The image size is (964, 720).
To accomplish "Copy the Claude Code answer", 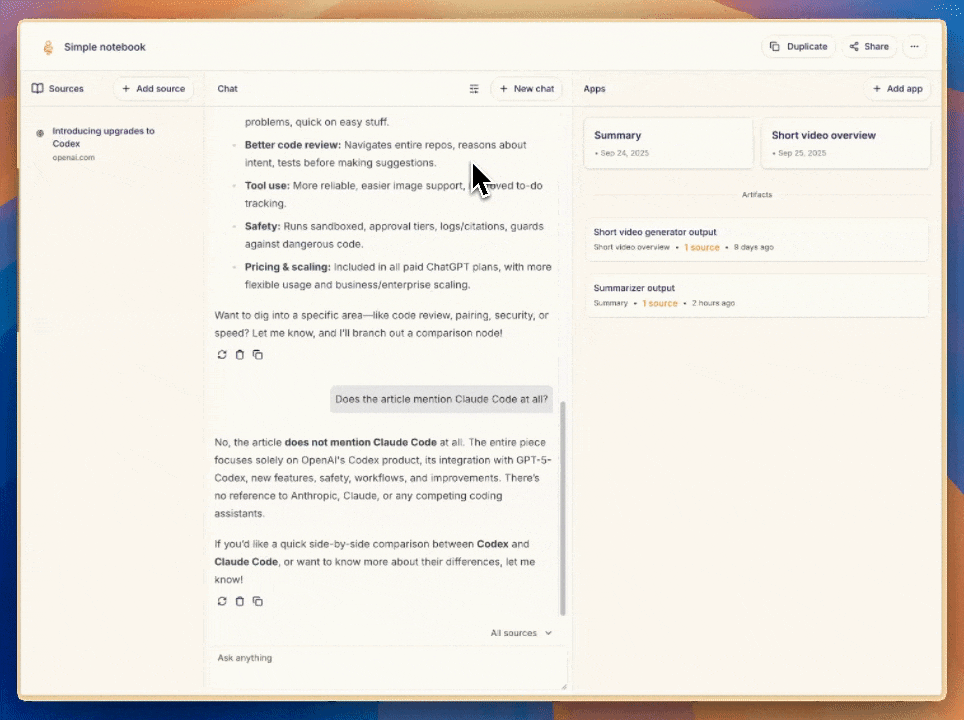I will 258,601.
